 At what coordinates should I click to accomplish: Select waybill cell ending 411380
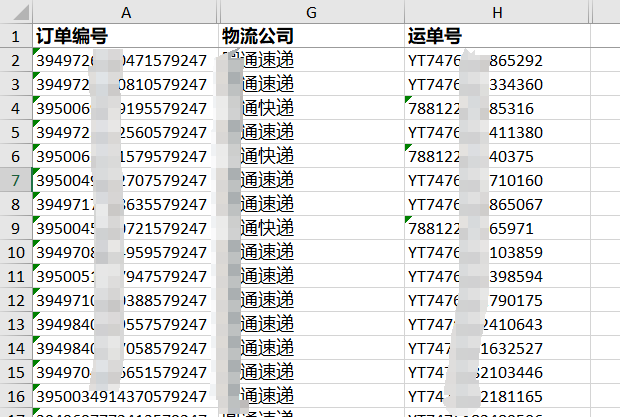(497, 132)
